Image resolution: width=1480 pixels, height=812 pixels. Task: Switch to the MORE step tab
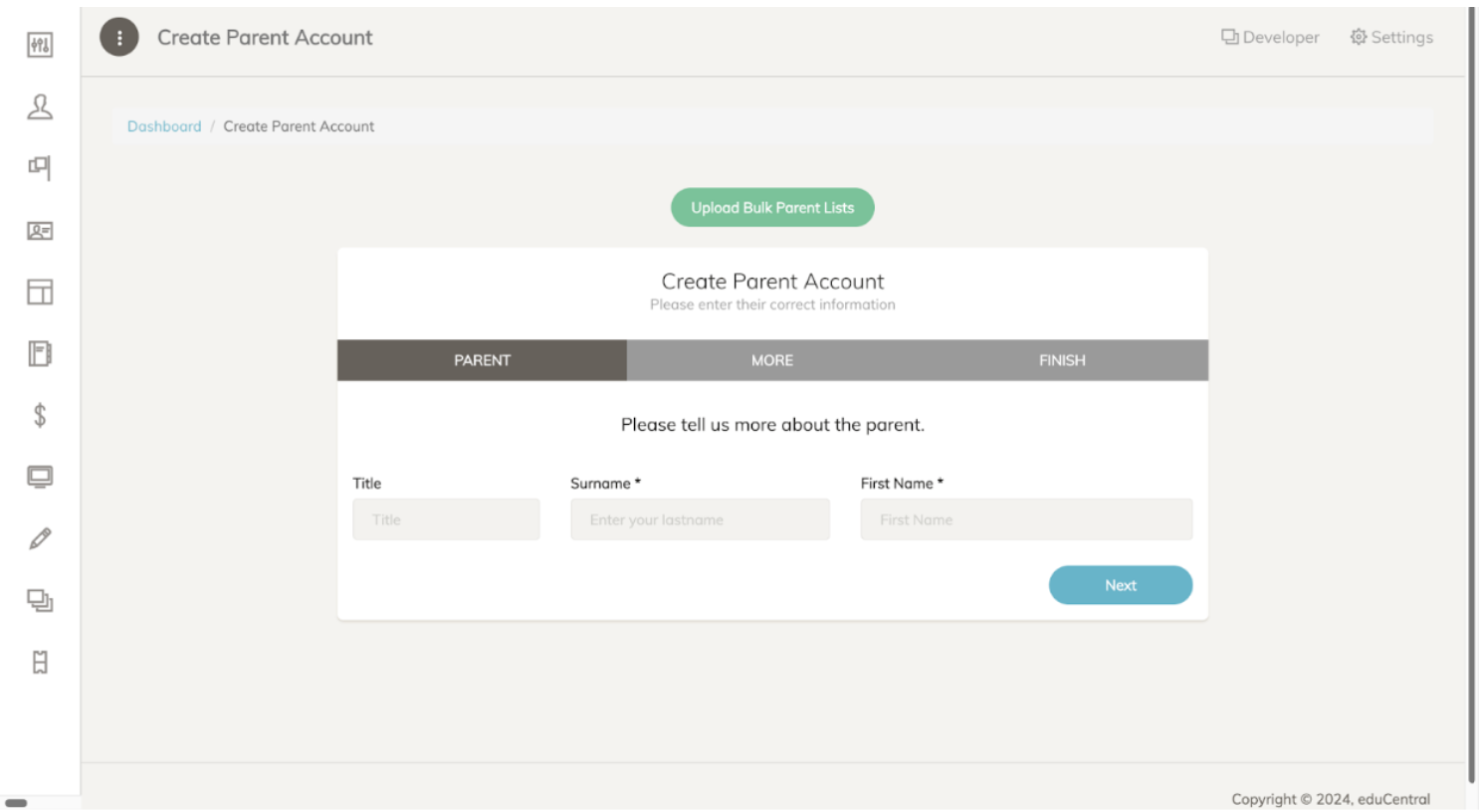[771, 360]
